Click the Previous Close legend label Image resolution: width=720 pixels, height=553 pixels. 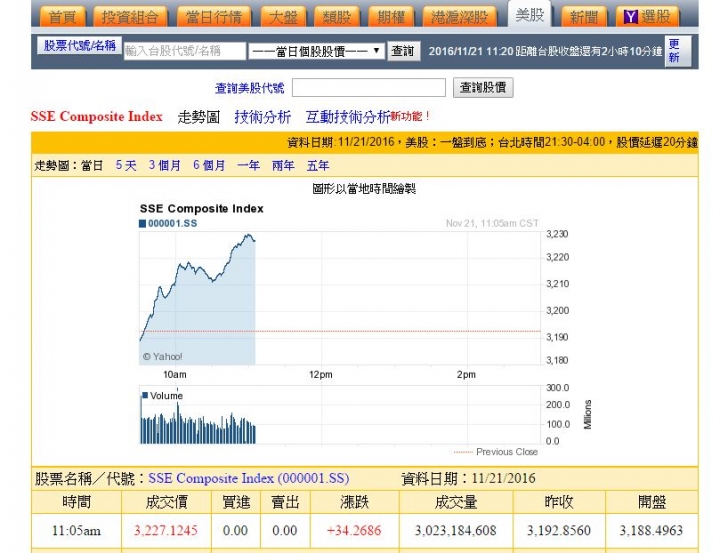(x=507, y=452)
